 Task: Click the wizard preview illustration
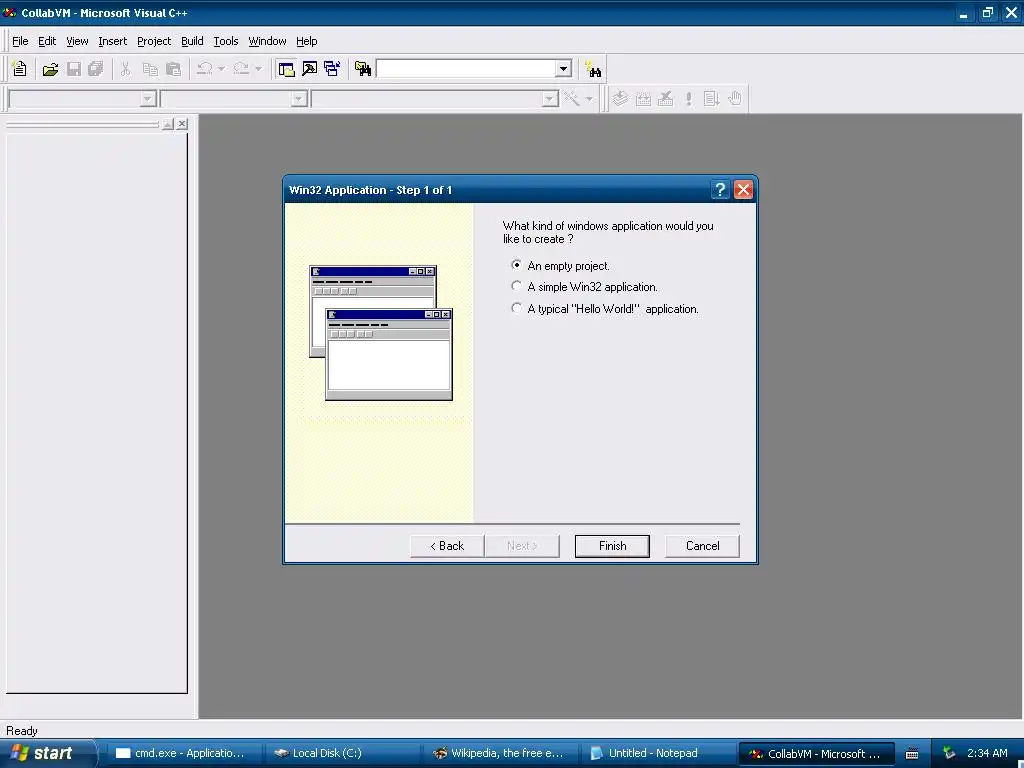click(x=381, y=332)
